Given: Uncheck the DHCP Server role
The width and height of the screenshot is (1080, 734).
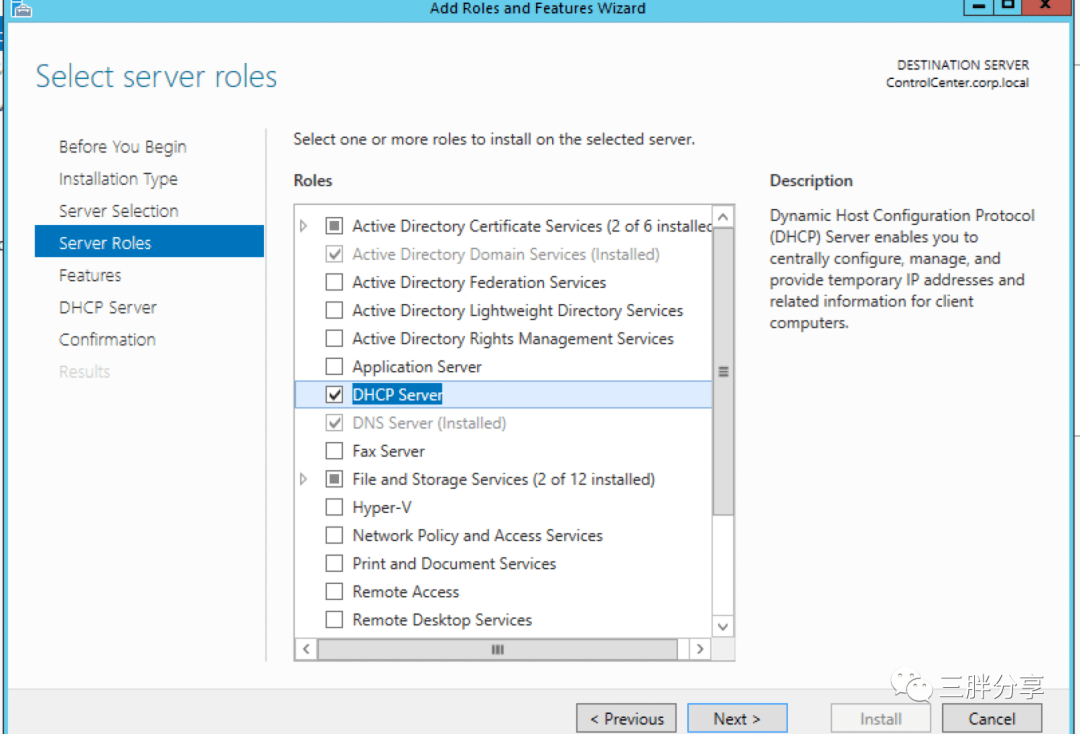Looking at the screenshot, I should [x=335, y=394].
